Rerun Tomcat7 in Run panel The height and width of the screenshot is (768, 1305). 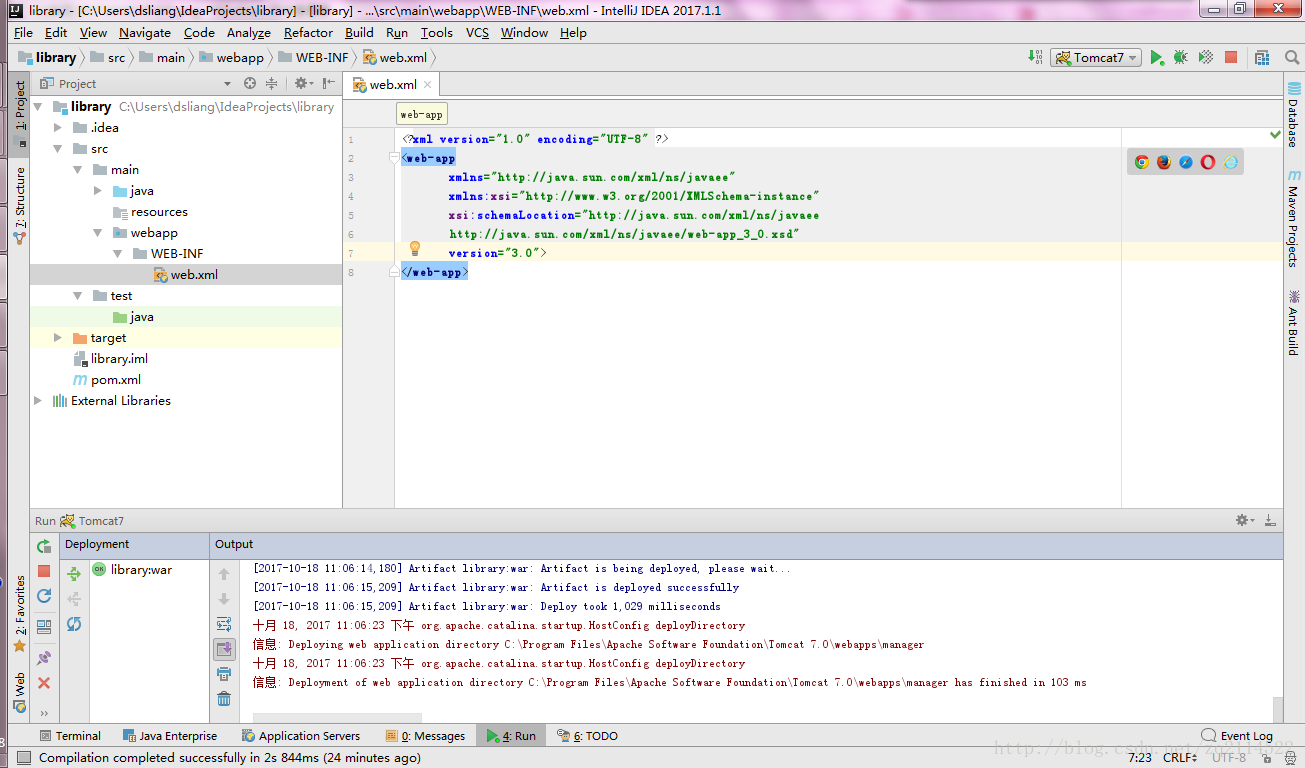[44, 547]
